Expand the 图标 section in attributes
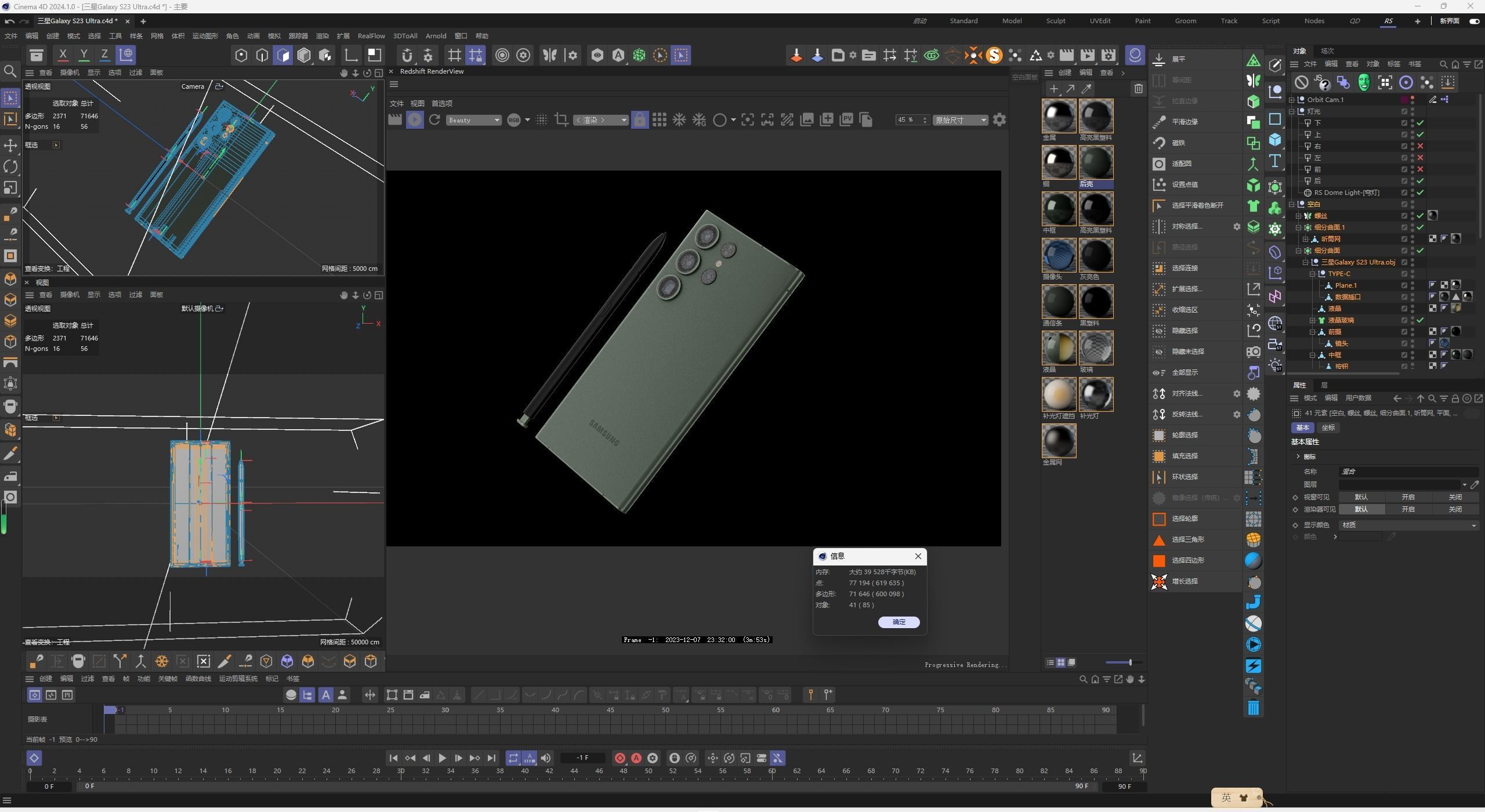Screen dimensions: 1485x812 click(1298, 456)
